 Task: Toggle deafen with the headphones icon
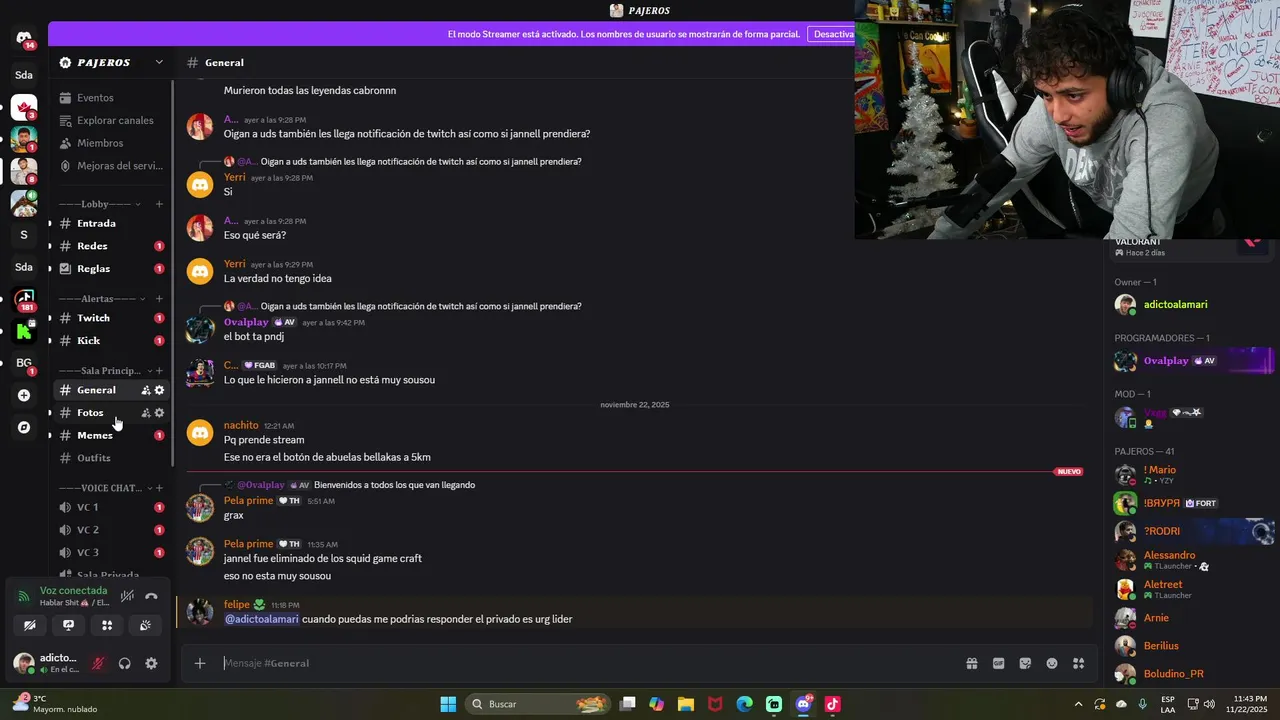pyautogui.click(x=125, y=663)
